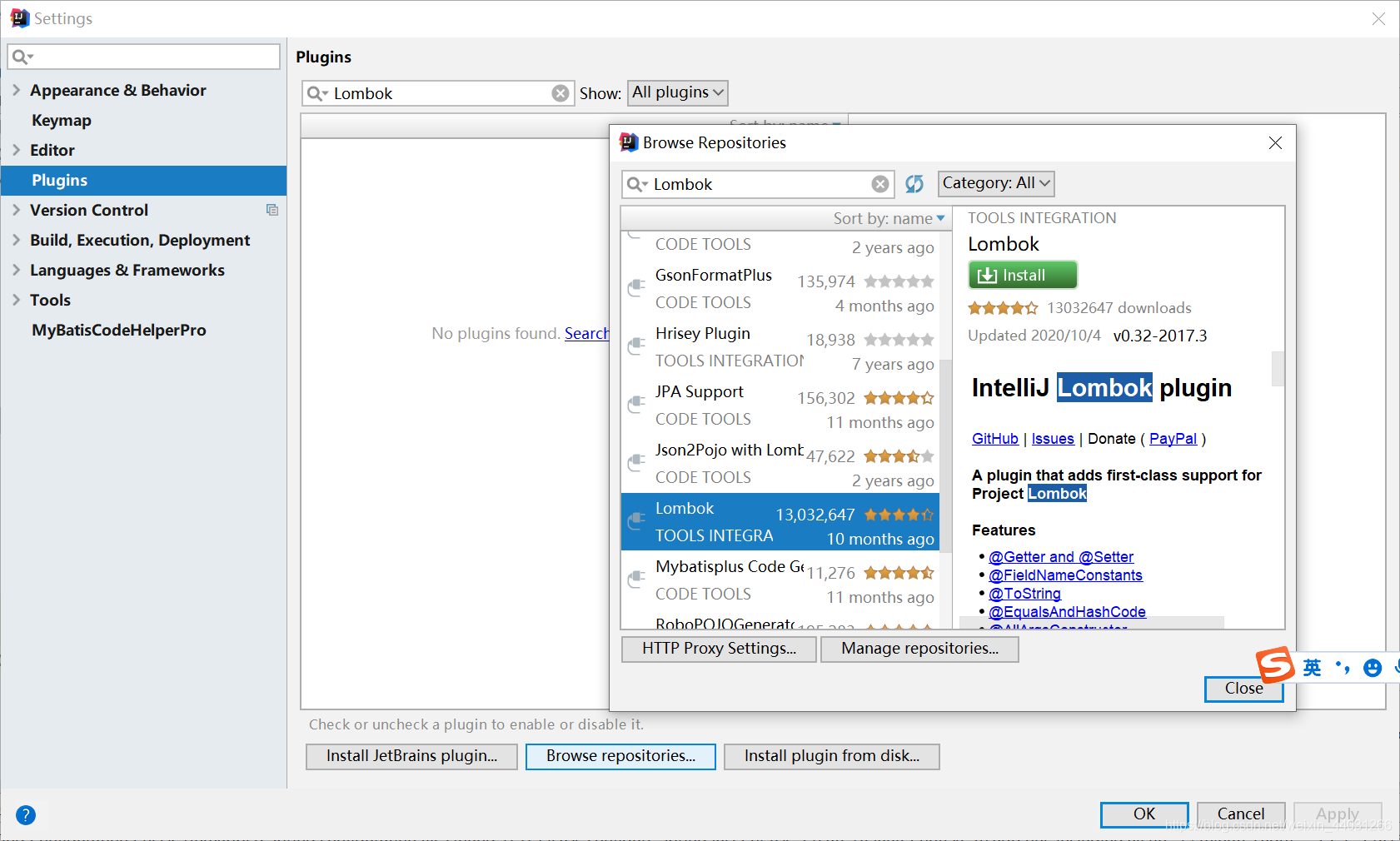Confirm settings with OK button
1400x841 pixels.
coord(1144,814)
